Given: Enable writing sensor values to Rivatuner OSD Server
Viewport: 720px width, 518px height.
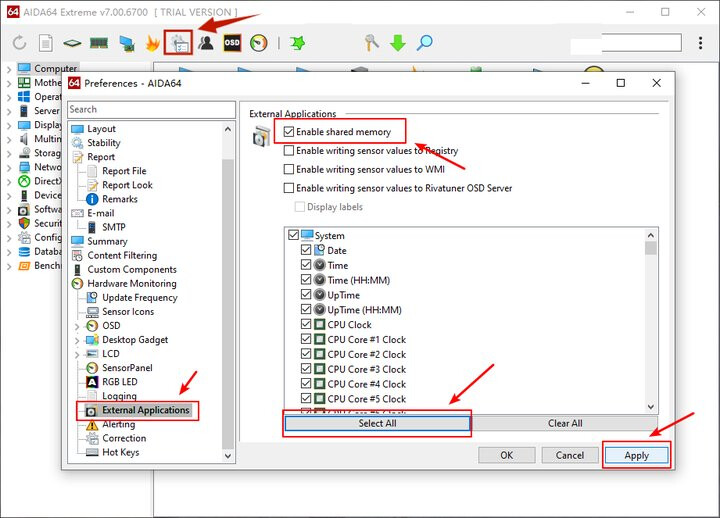Looking at the screenshot, I should click(x=290, y=188).
